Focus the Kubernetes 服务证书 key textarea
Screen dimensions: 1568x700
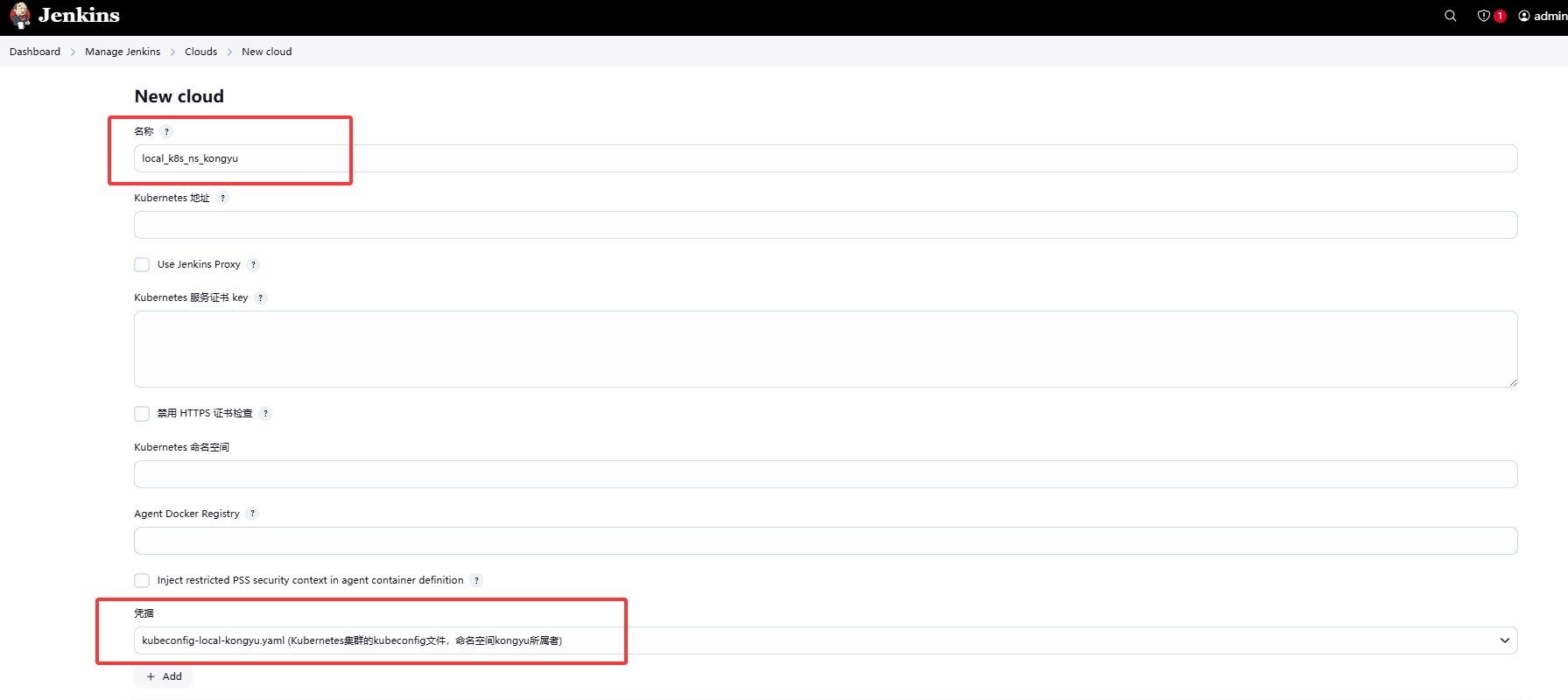(x=825, y=349)
